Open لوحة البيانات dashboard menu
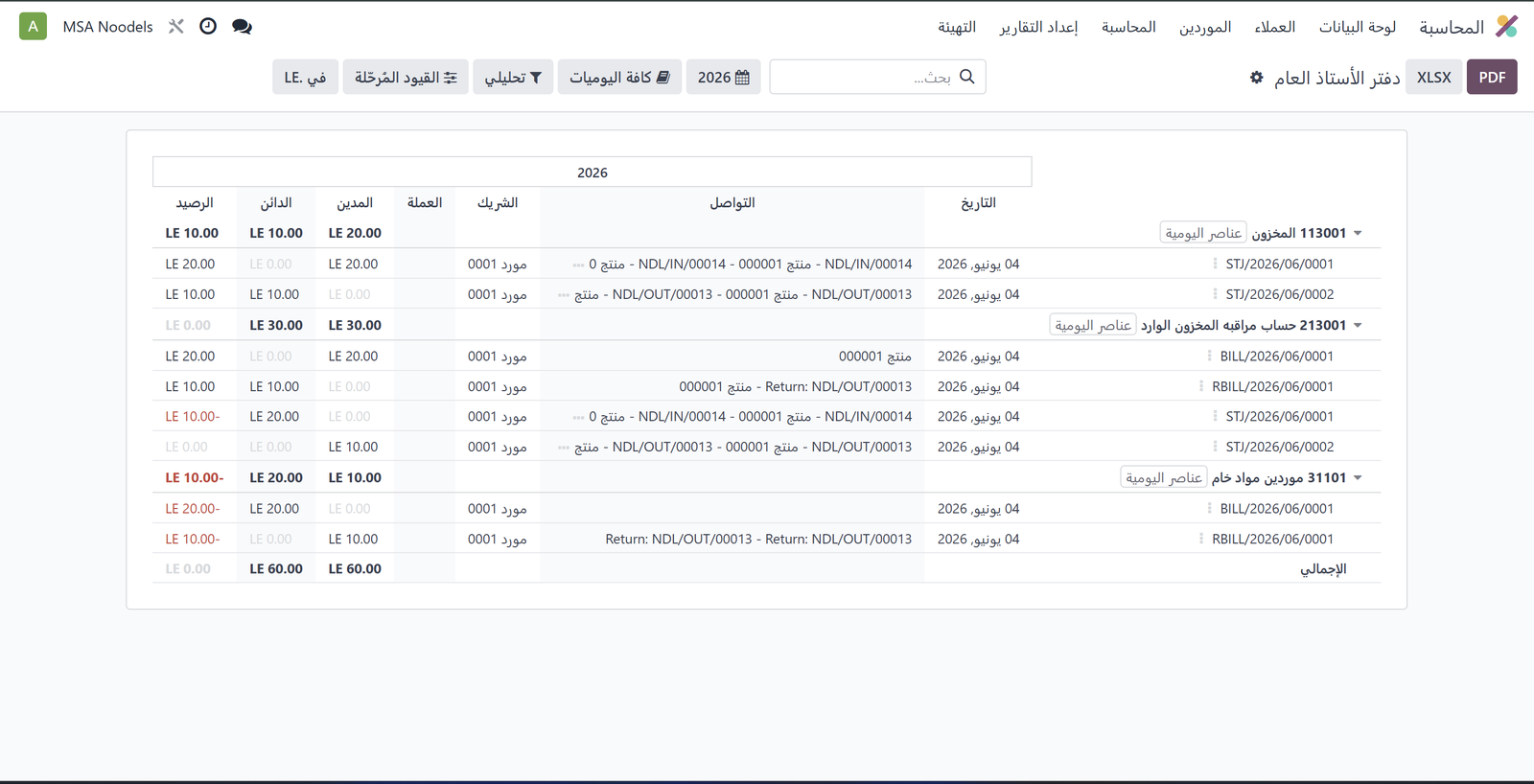Viewport: 1534px width, 784px height. coord(1357,27)
